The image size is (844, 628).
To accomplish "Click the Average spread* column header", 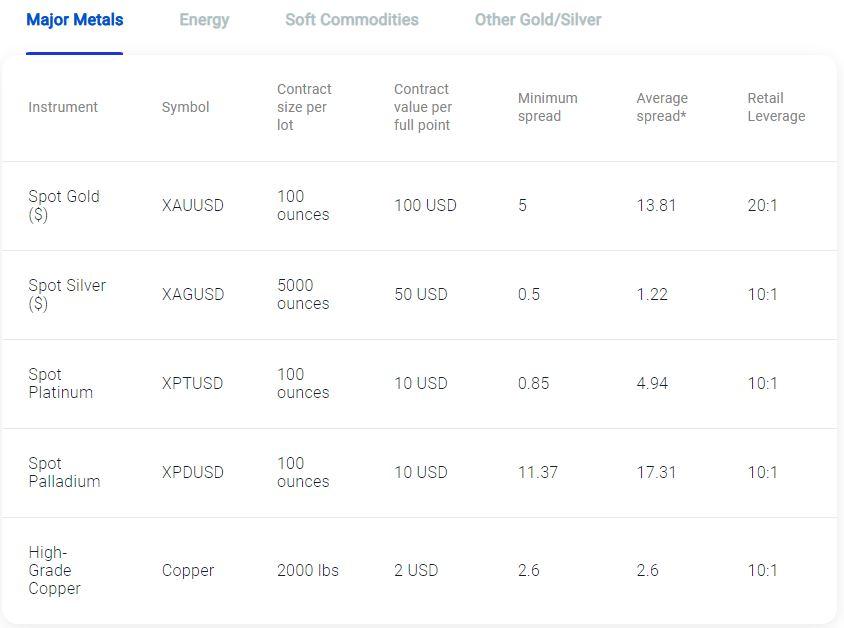I will [x=662, y=107].
